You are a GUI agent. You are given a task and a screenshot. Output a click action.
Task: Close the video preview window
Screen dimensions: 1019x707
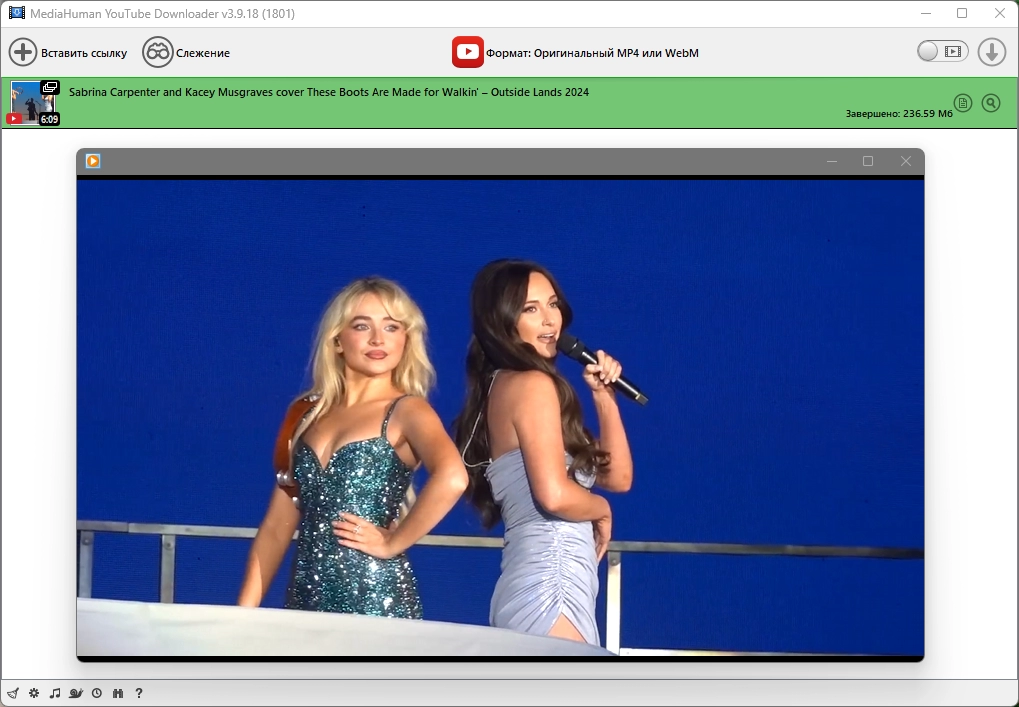905,161
